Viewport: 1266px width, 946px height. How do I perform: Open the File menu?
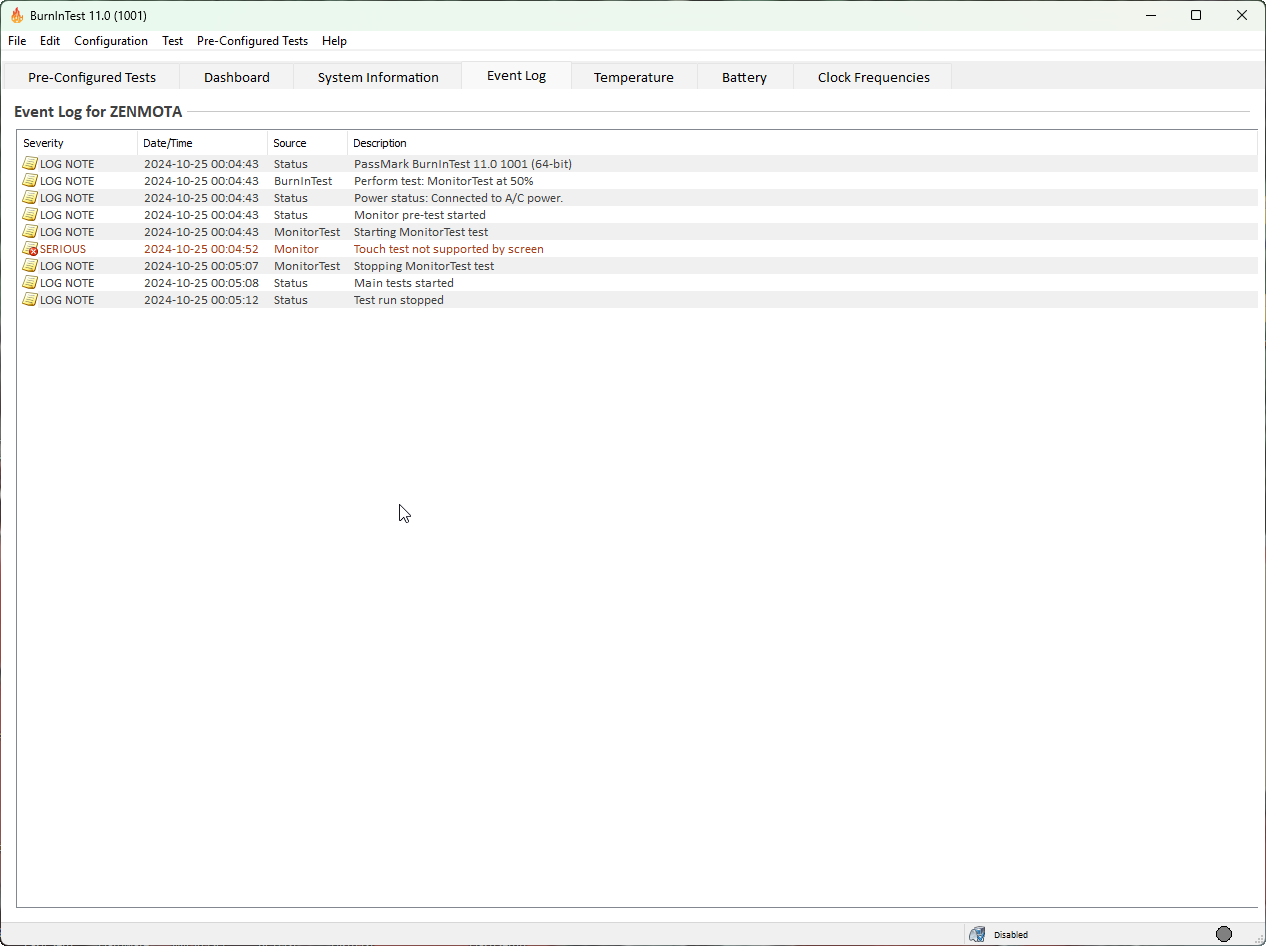(x=17, y=41)
